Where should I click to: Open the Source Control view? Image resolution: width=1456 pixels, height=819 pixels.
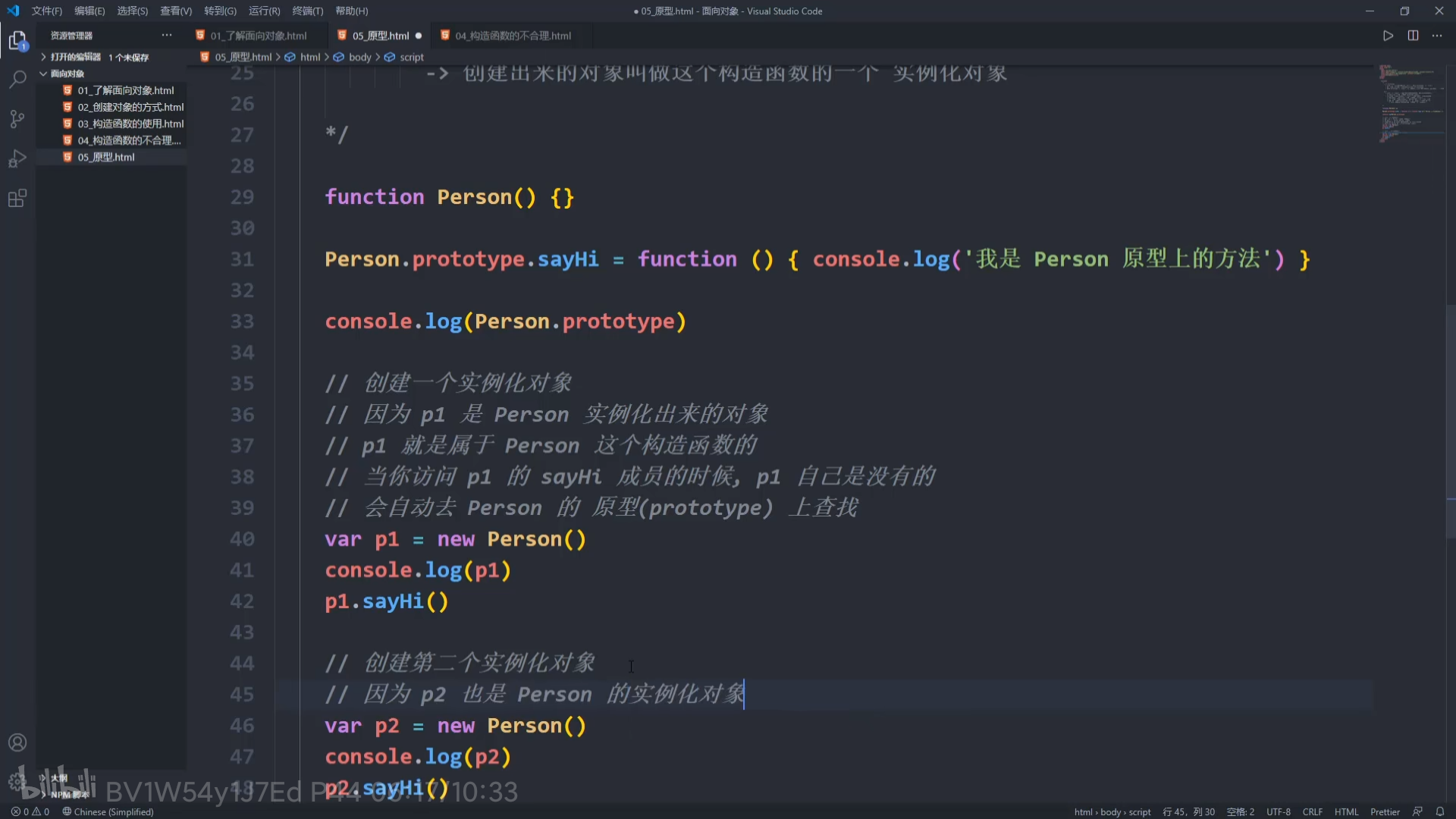(17, 119)
